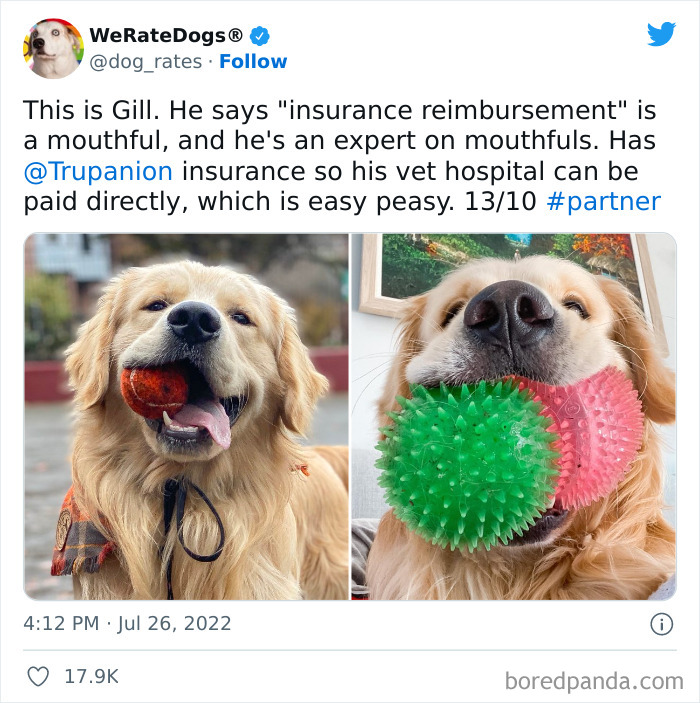Like the tweet with the heart icon

[x=38, y=676]
